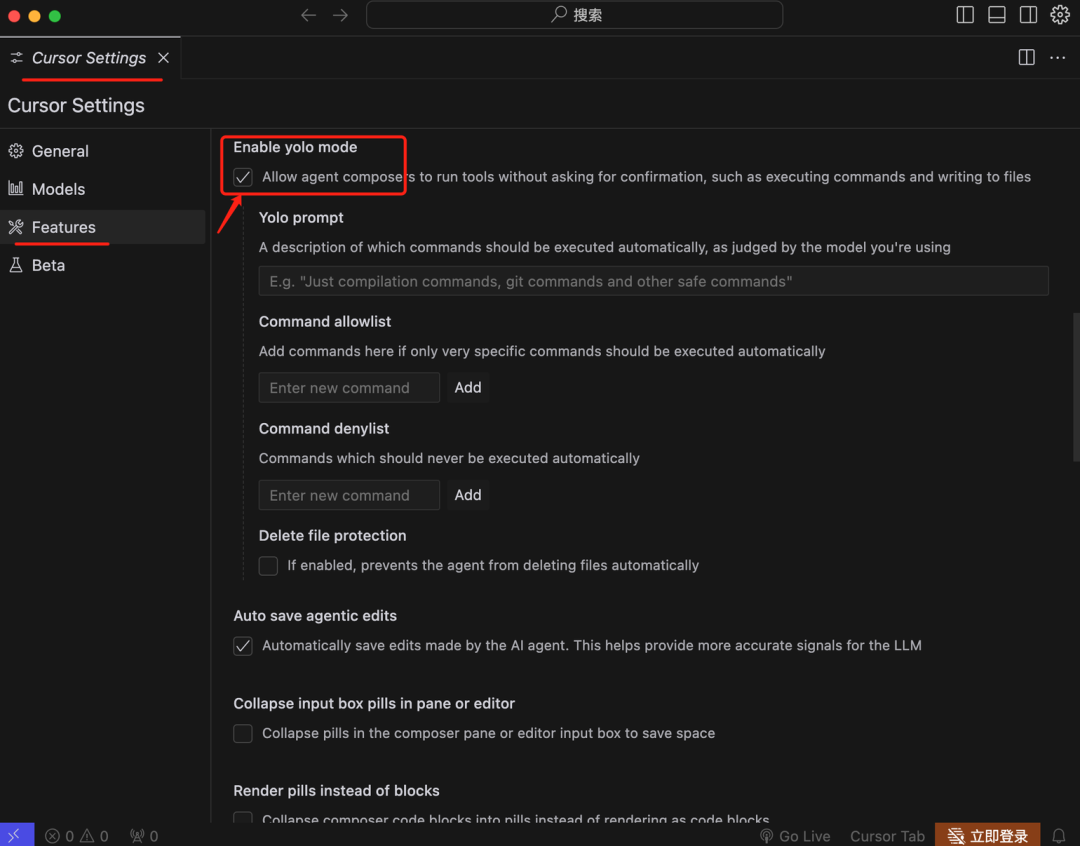1080x846 pixels.
Task: Click the back navigation arrow
Action: pyautogui.click(x=308, y=15)
